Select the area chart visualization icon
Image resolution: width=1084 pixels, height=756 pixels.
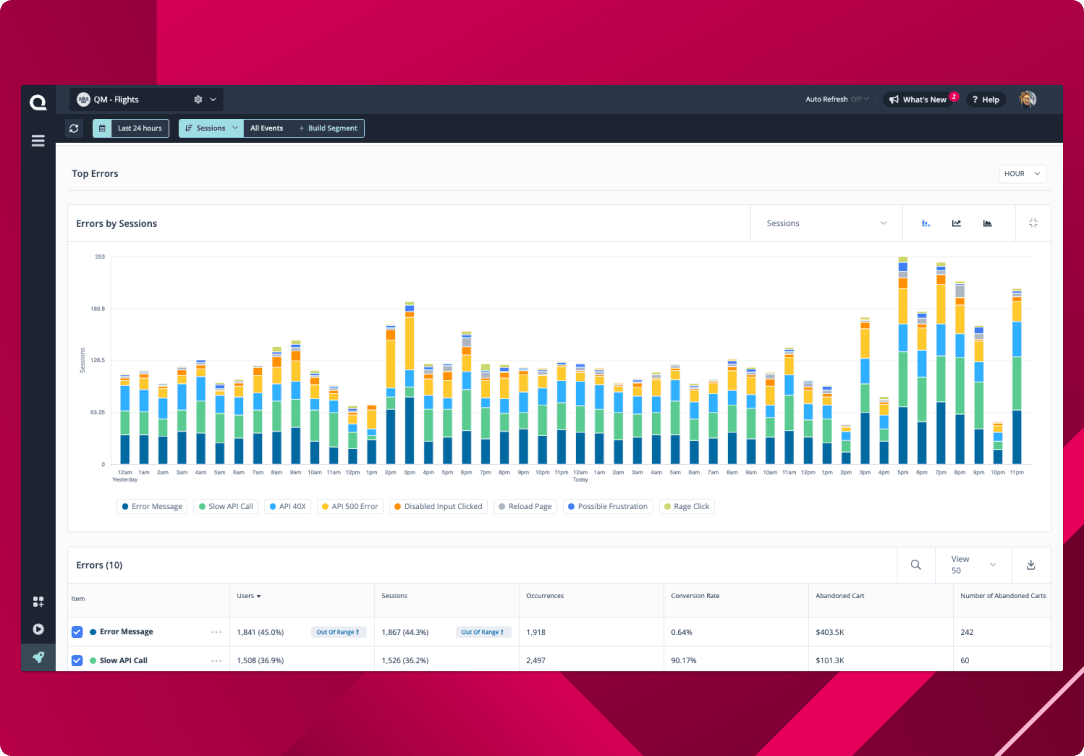pos(988,223)
